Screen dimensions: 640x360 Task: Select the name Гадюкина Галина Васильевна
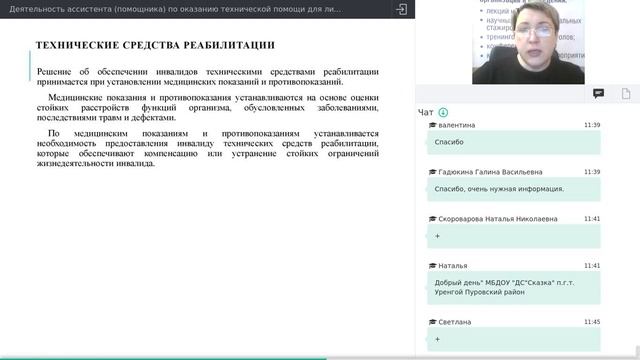click(490, 172)
